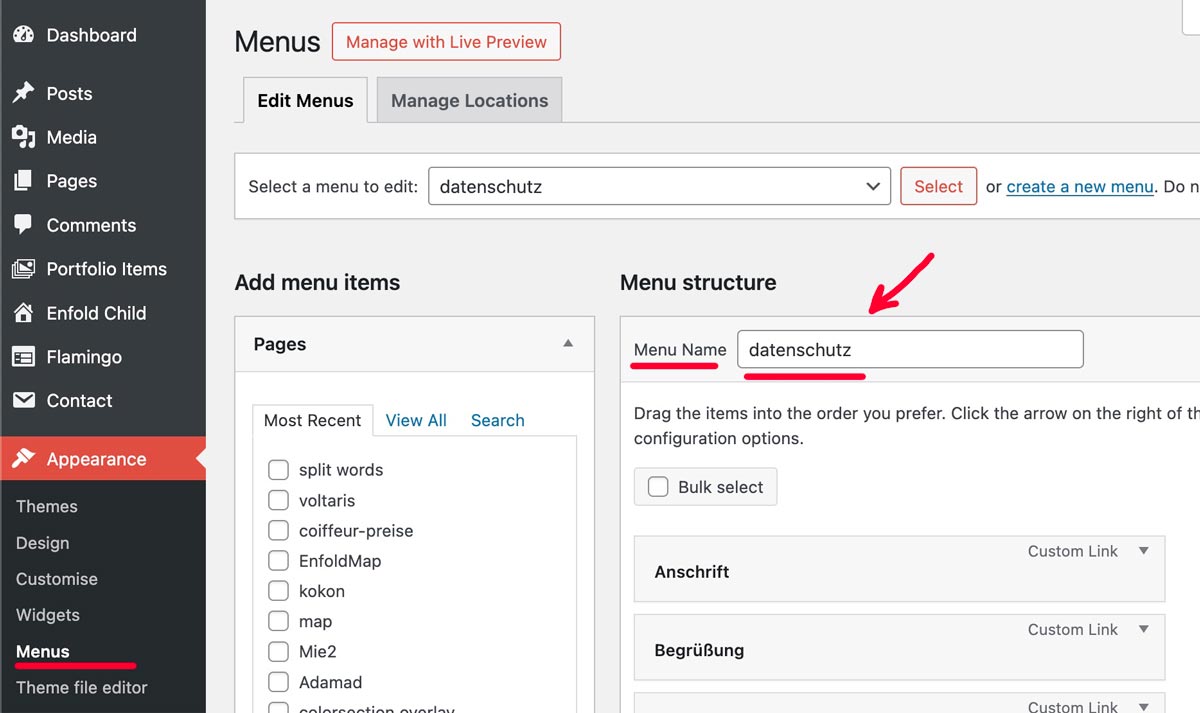Click the Pages icon in sidebar
Viewport: 1200px width, 713px height.
tap(23, 181)
